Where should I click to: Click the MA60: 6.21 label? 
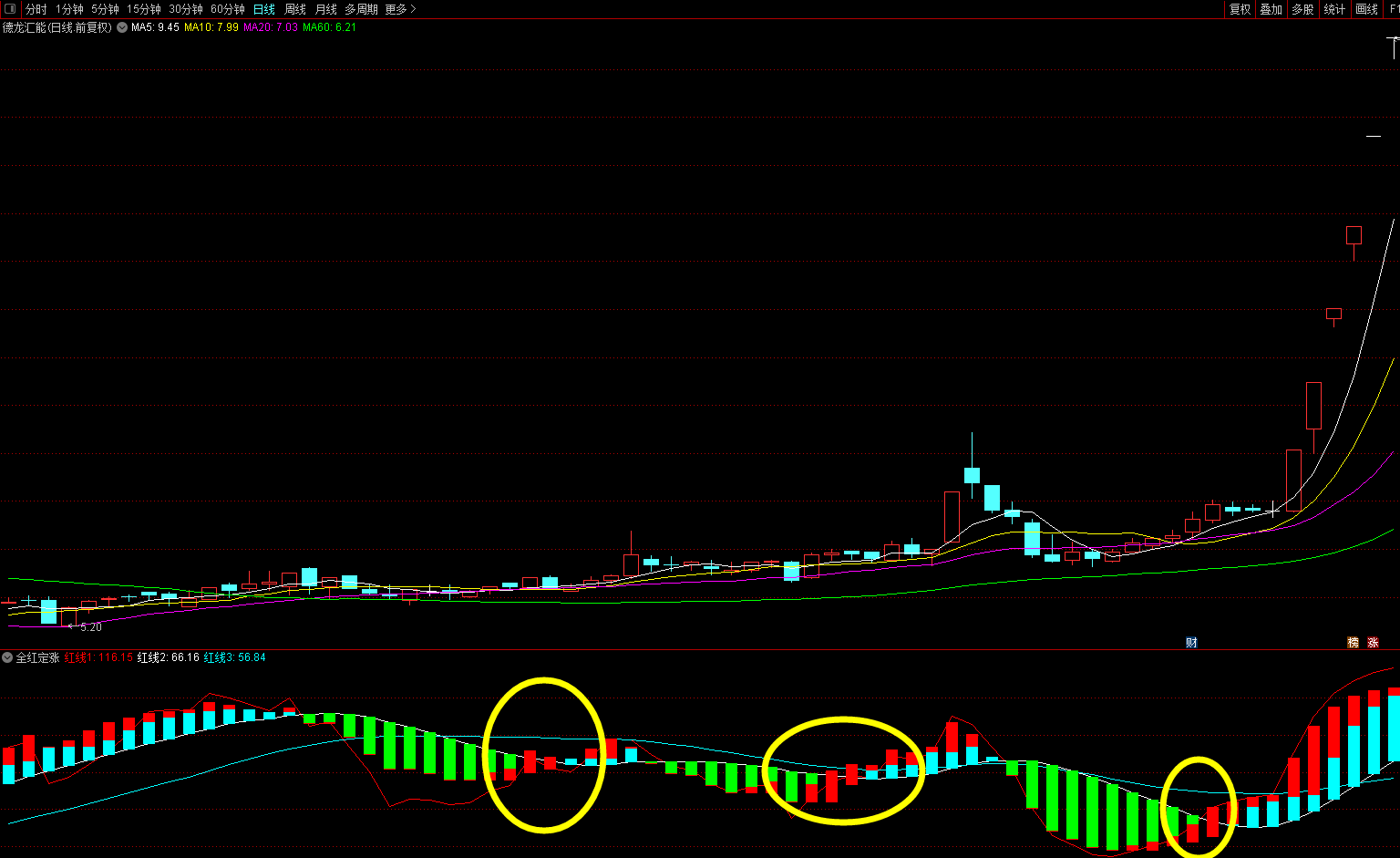(x=330, y=27)
